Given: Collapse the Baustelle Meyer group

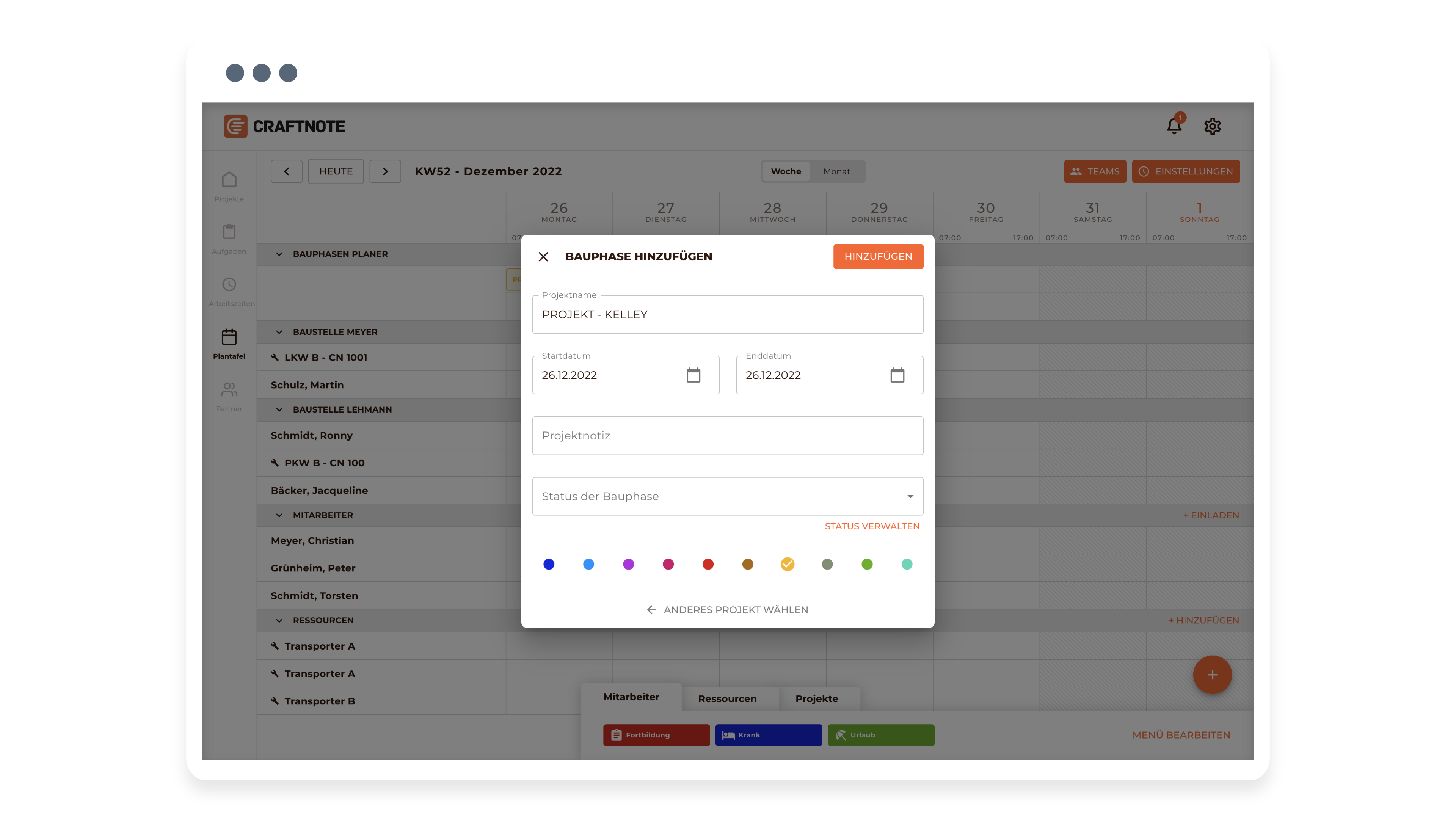Looking at the screenshot, I should [279, 333].
